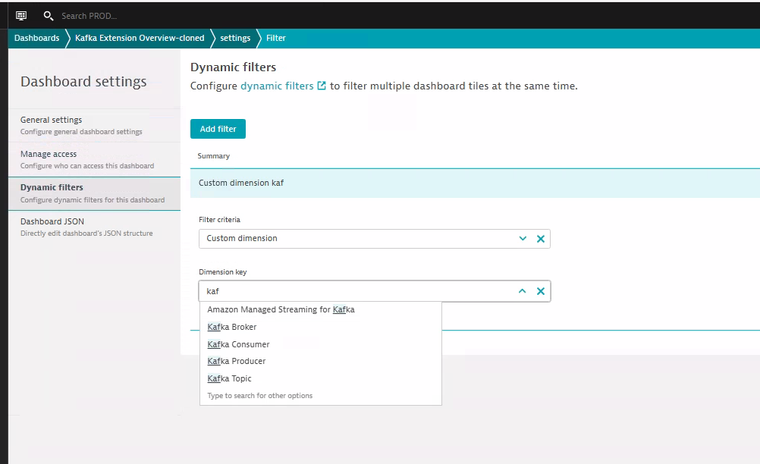The height and width of the screenshot is (464, 760).
Task: Open the settings breadcrumb
Action: [x=235, y=38]
